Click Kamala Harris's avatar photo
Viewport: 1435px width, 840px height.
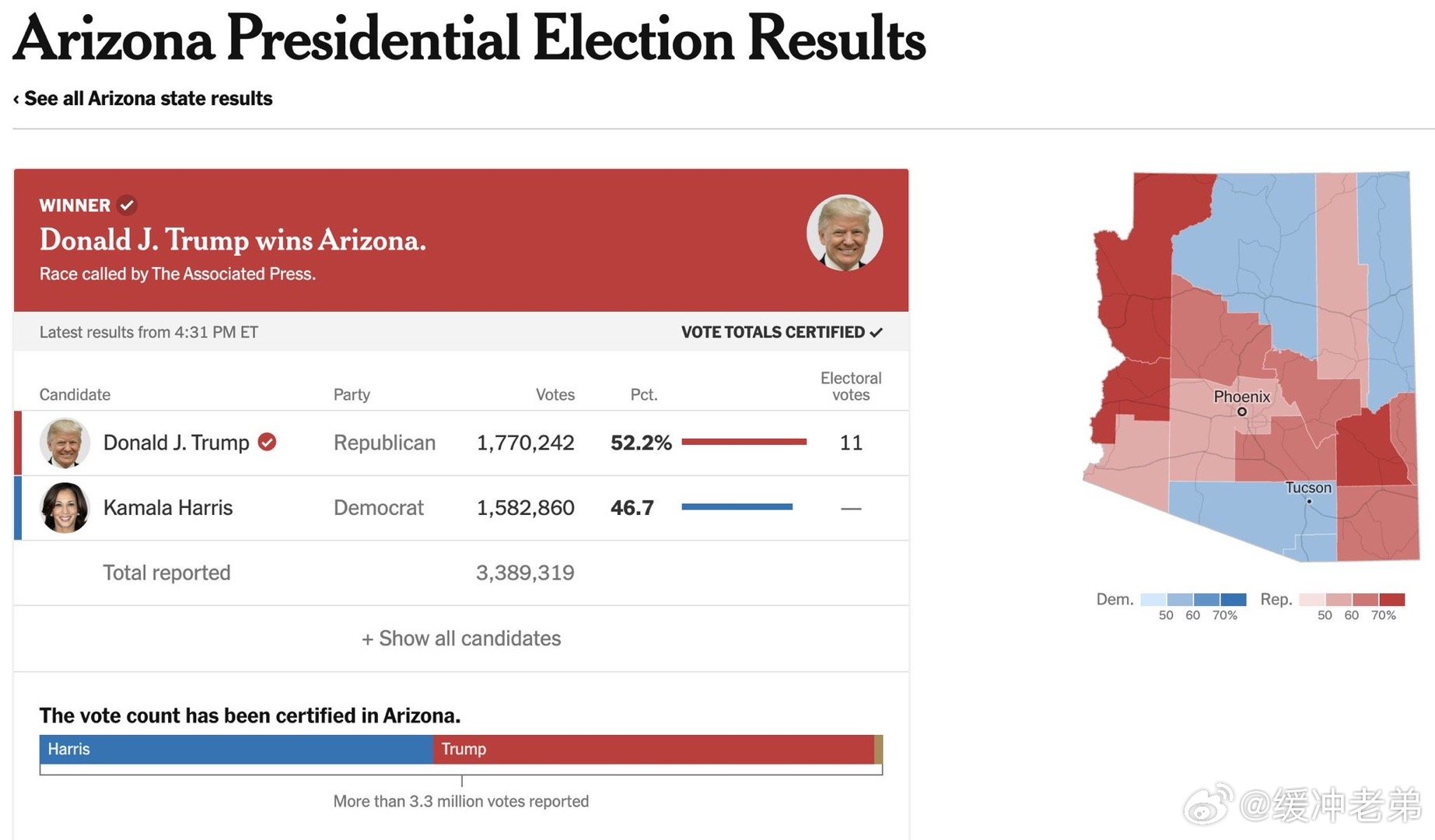click(x=65, y=508)
